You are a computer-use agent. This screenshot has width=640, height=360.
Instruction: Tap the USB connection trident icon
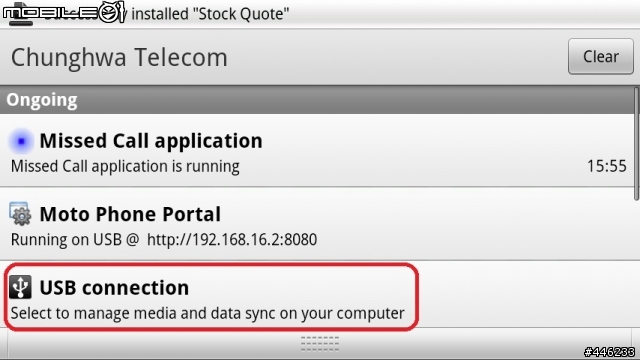(x=20, y=287)
